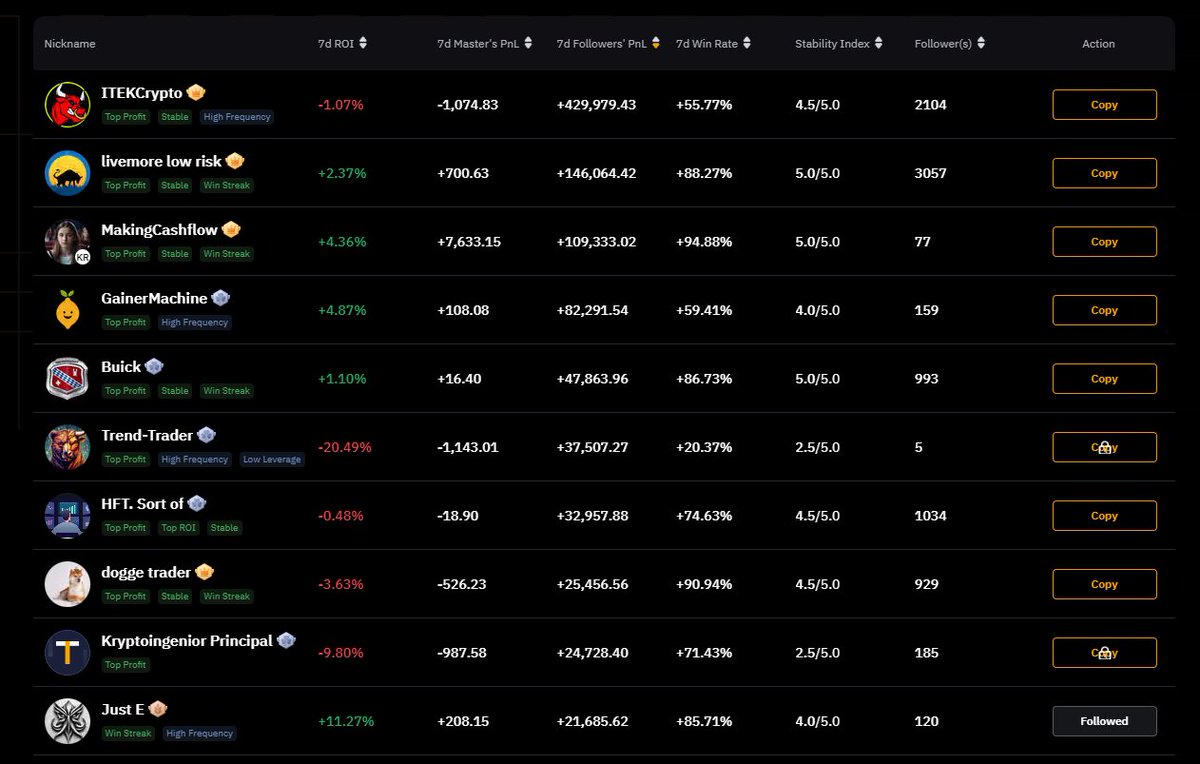Copy Buick trader

[x=1104, y=378]
